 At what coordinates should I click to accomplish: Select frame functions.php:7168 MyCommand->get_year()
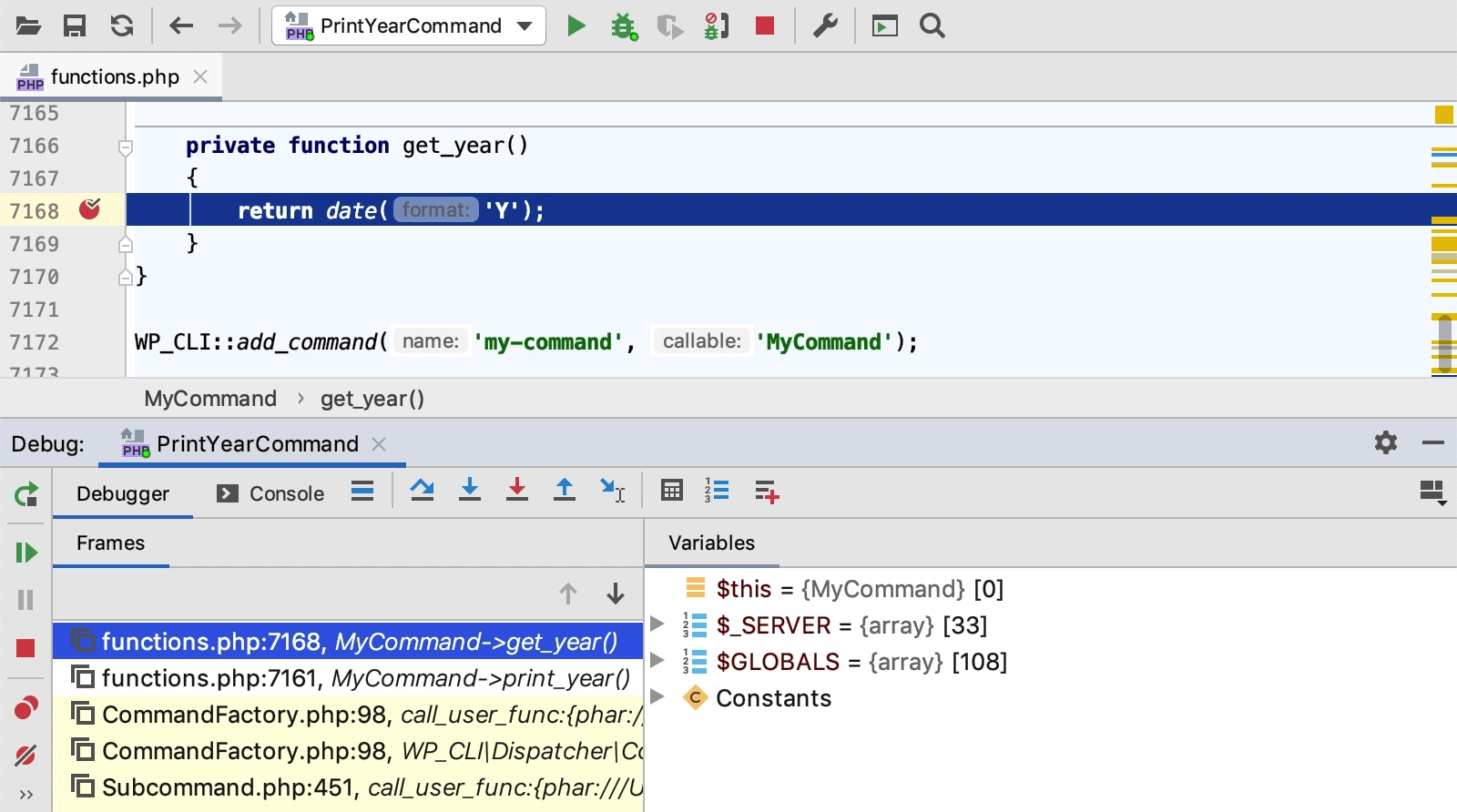tap(348, 642)
